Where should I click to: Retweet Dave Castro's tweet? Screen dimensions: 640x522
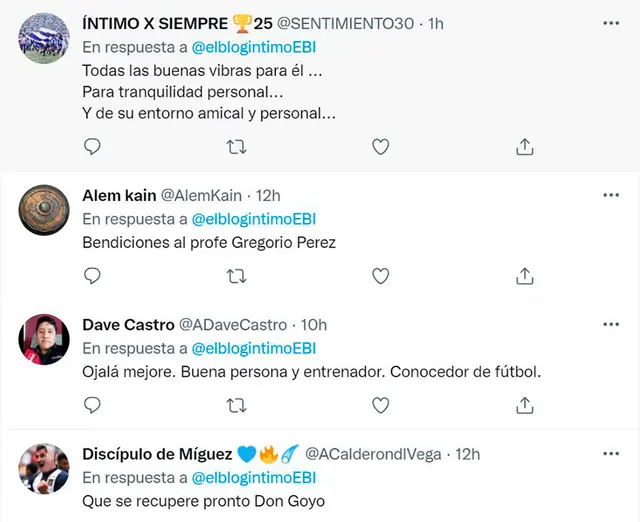(x=236, y=404)
